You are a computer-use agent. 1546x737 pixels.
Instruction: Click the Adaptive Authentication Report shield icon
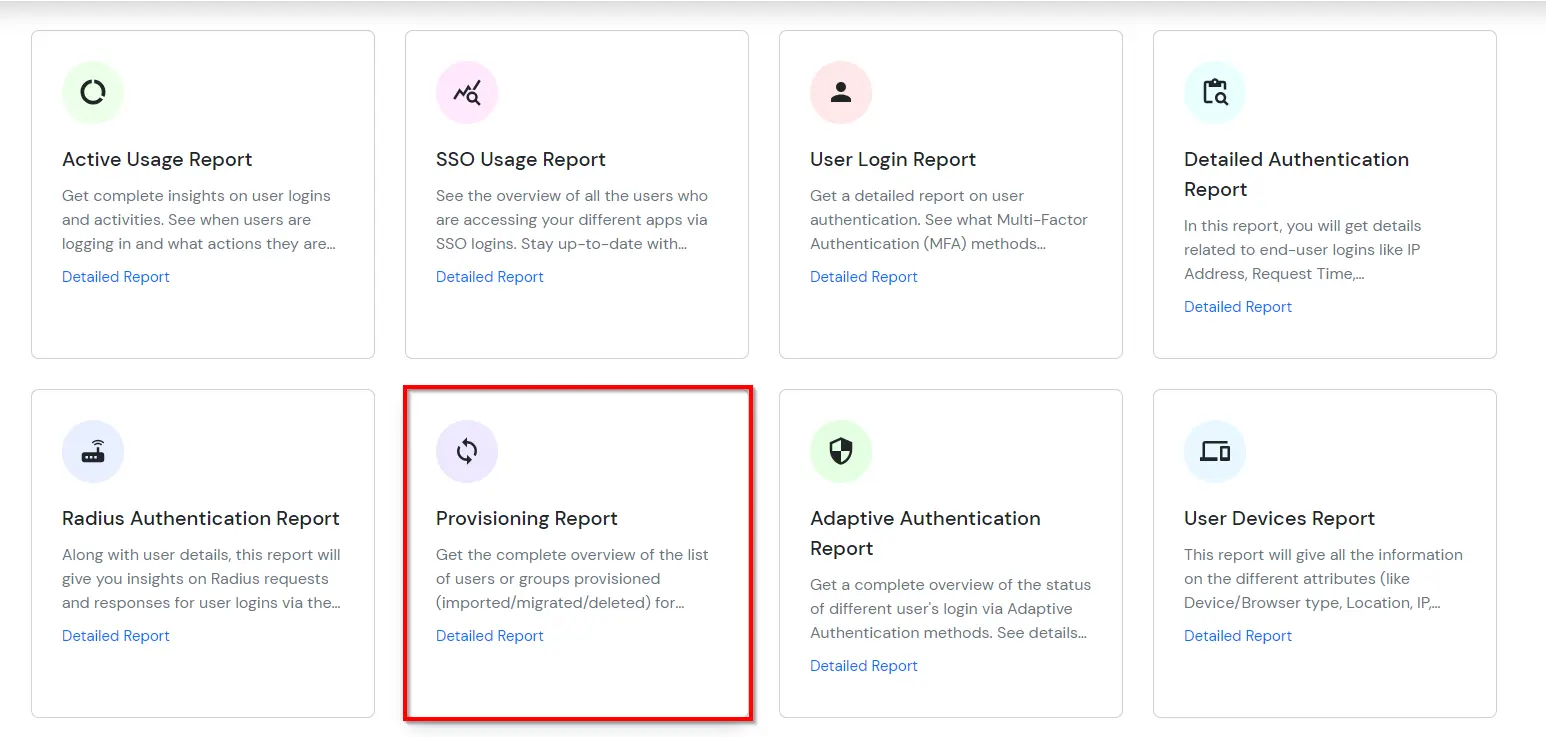click(840, 451)
